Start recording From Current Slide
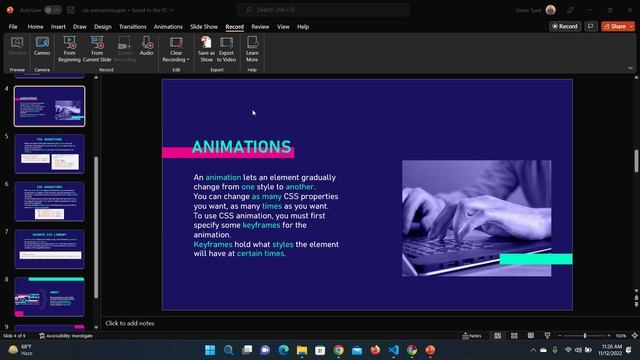The height and width of the screenshot is (360, 640). coord(97,49)
